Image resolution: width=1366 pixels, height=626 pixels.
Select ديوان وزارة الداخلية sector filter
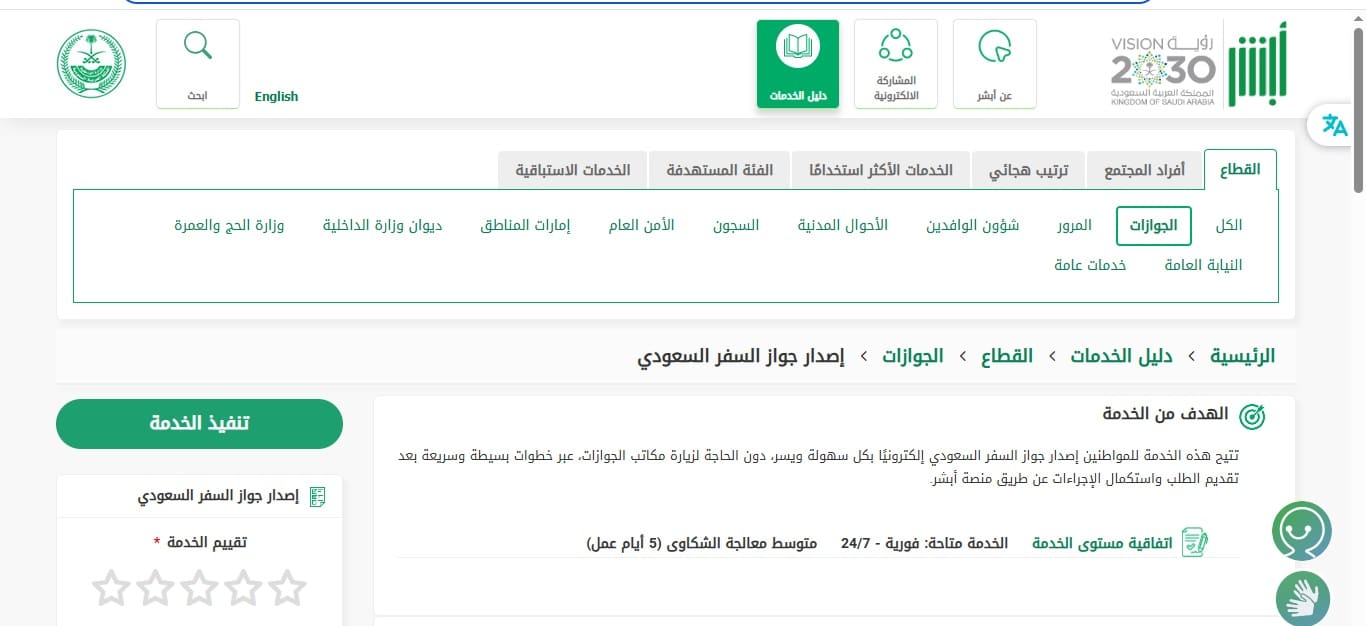coord(382,226)
